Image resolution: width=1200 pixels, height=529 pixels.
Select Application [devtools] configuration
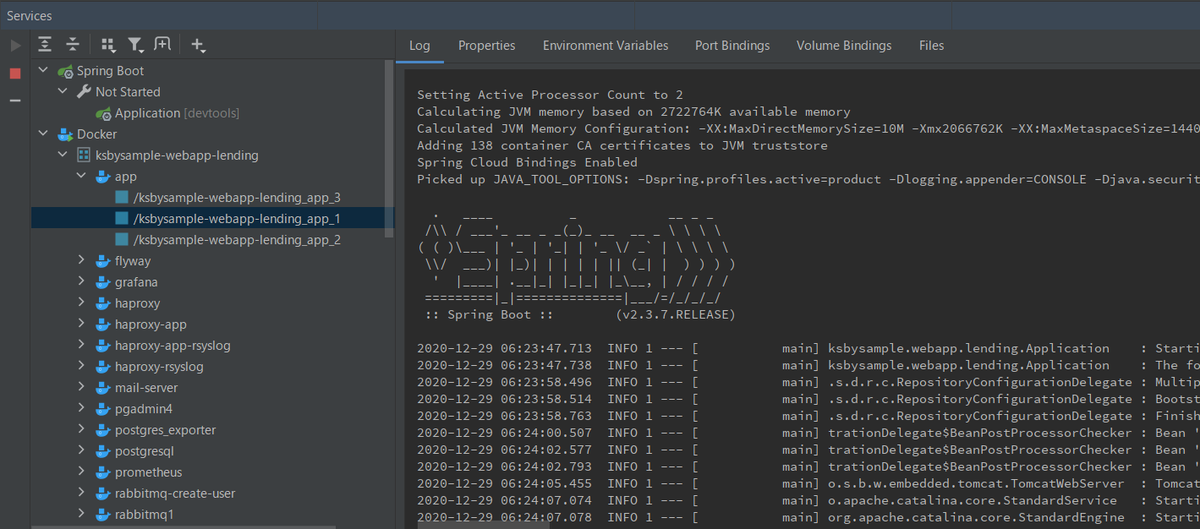168,113
